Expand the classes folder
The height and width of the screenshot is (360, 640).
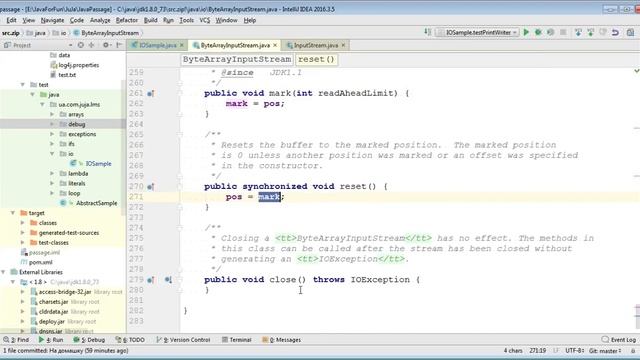22,223
